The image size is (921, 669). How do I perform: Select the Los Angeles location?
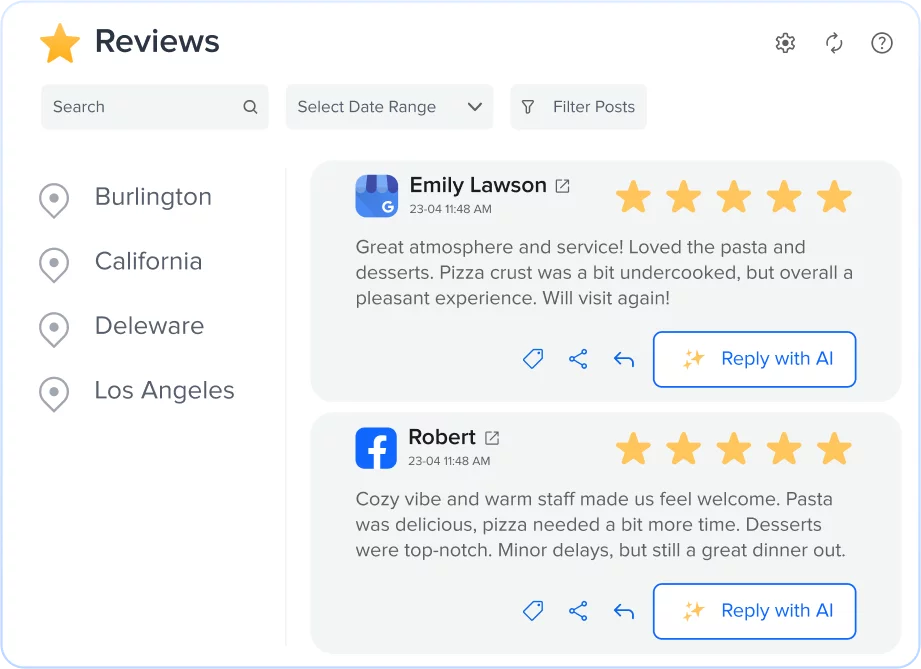[x=164, y=391]
